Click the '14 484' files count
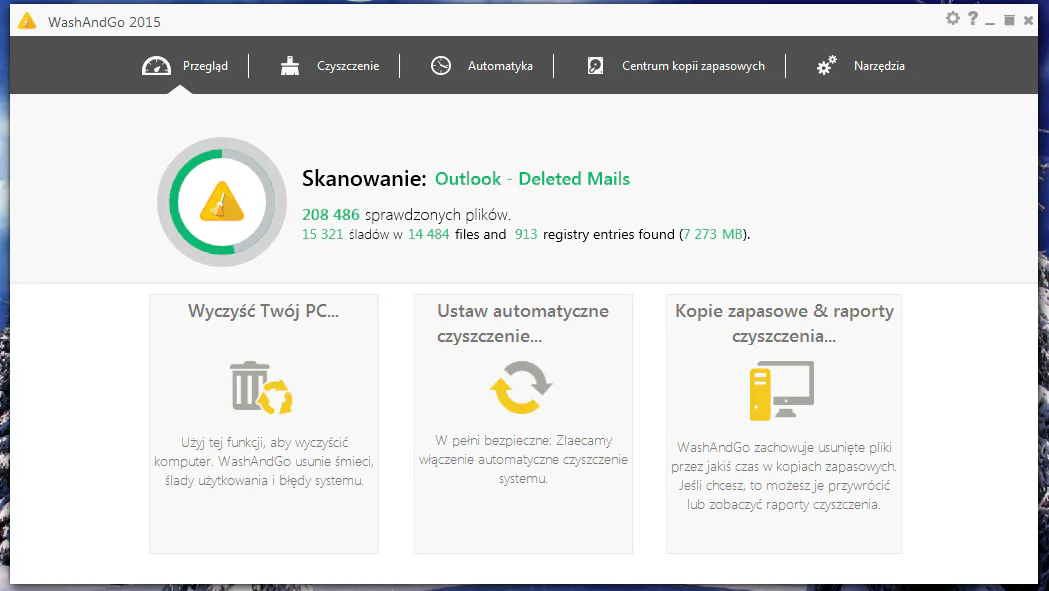The height and width of the screenshot is (591, 1049). click(429, 234)
